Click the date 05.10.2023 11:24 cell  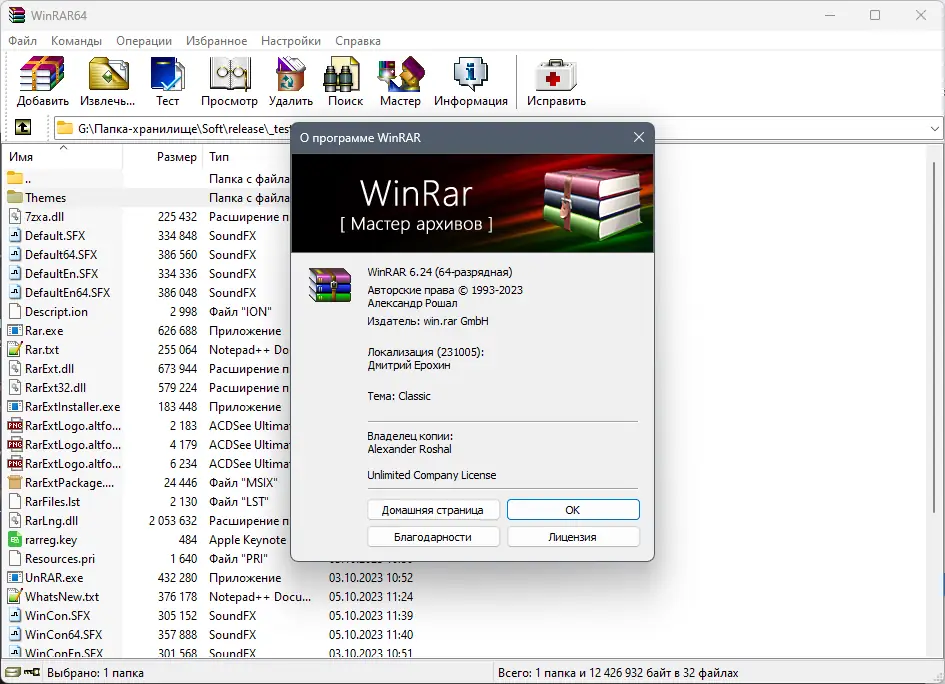(x=371, y=596)
